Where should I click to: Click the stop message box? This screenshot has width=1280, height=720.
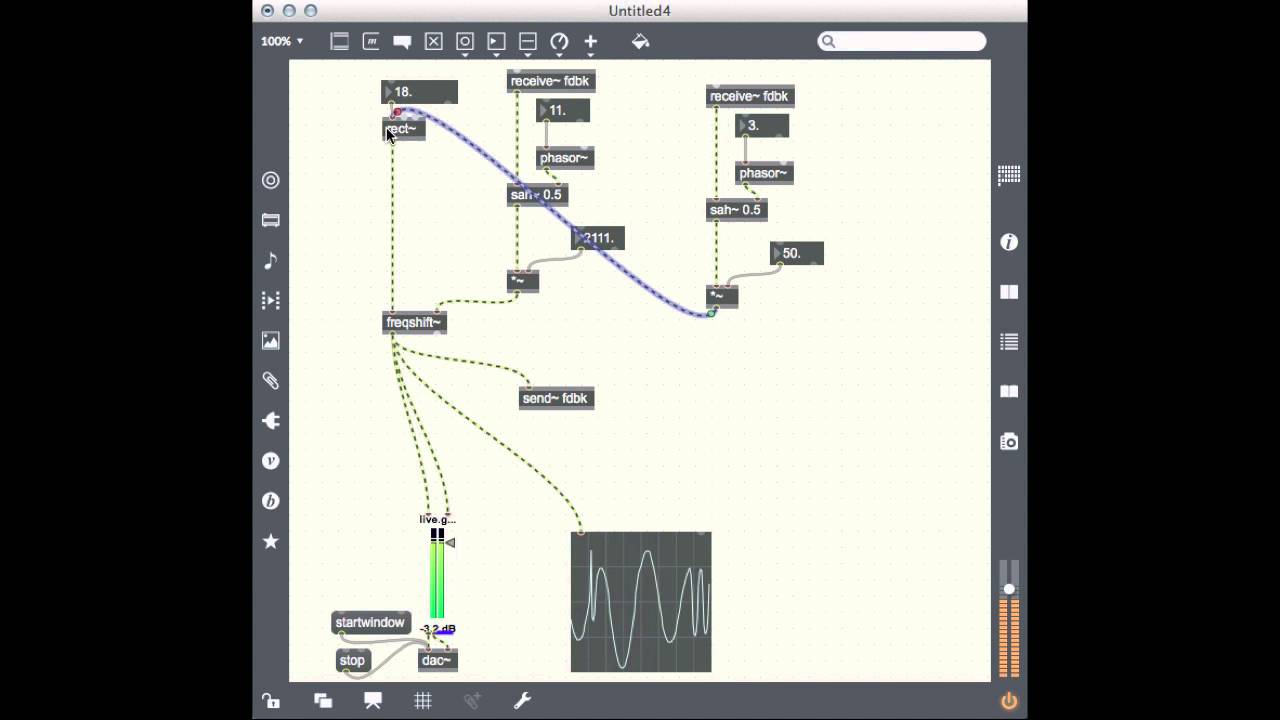point(352,661)
